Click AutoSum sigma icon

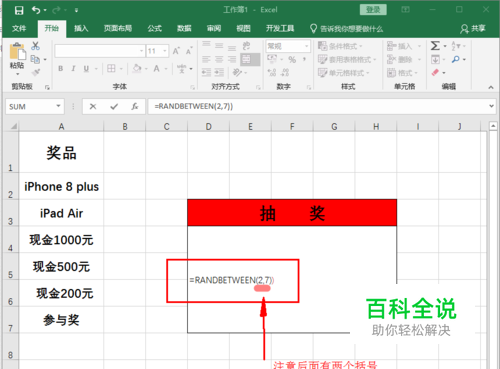pos(435,46)
